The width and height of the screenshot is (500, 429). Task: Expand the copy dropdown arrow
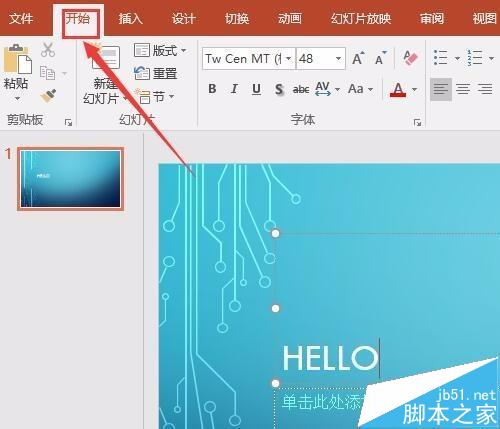pos(65,73)
